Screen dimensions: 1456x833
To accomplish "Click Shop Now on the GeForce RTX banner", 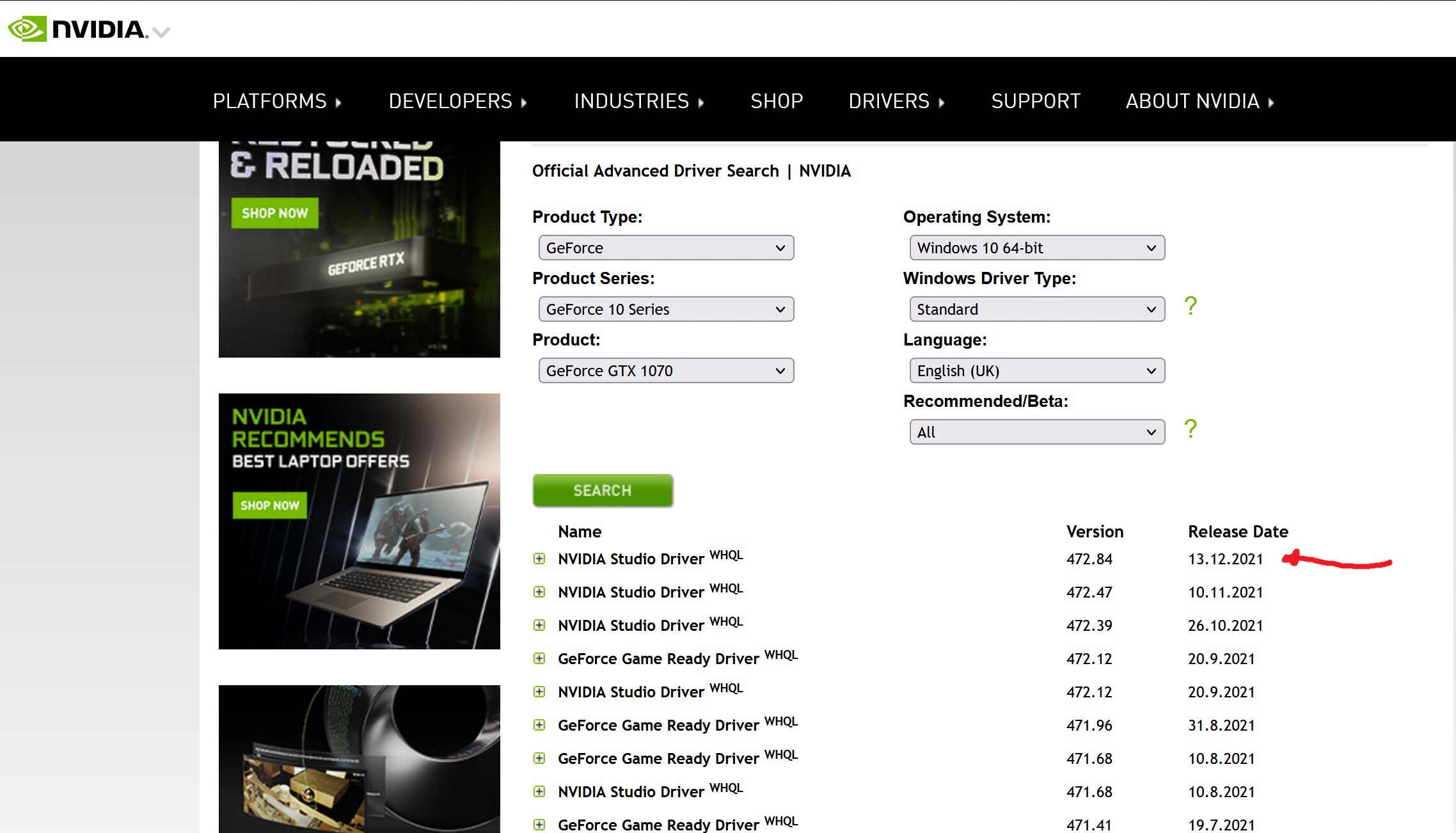I will 274,213.
